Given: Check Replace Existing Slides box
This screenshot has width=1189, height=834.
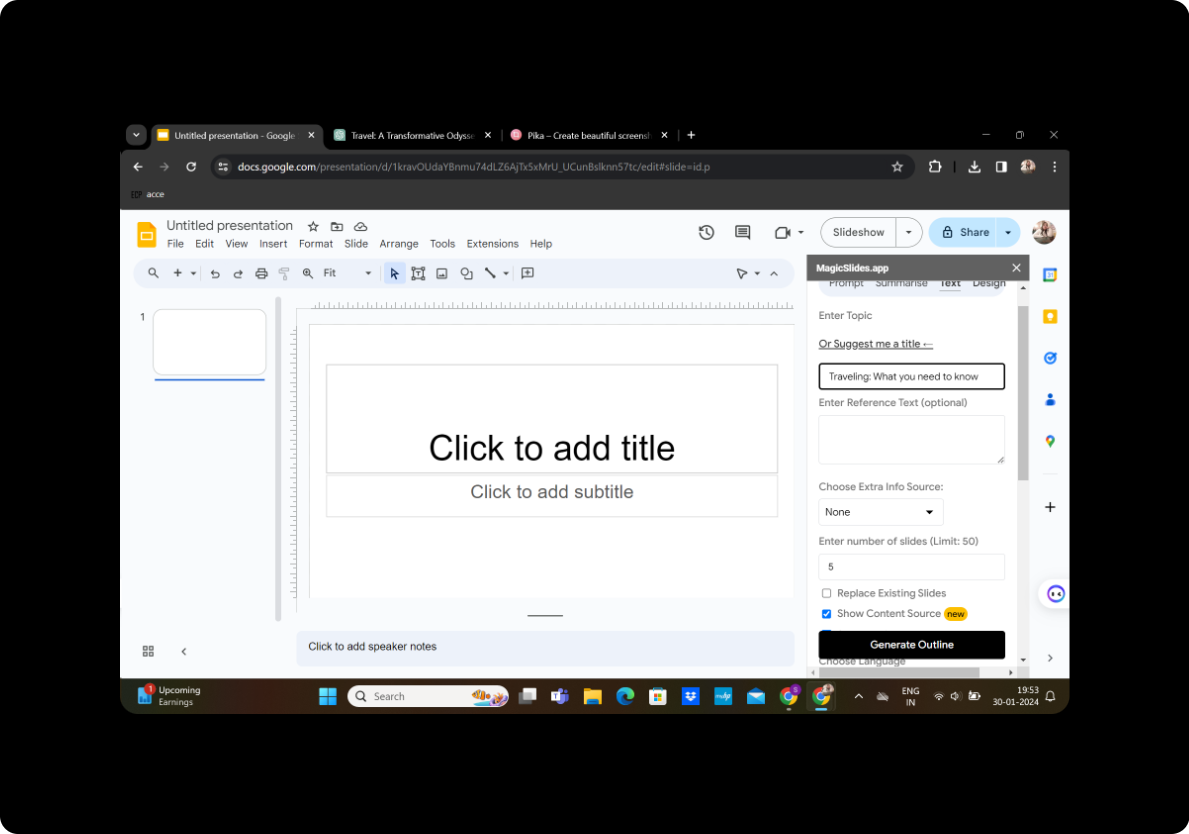Looking at the screenshot, I should (827, 594).
